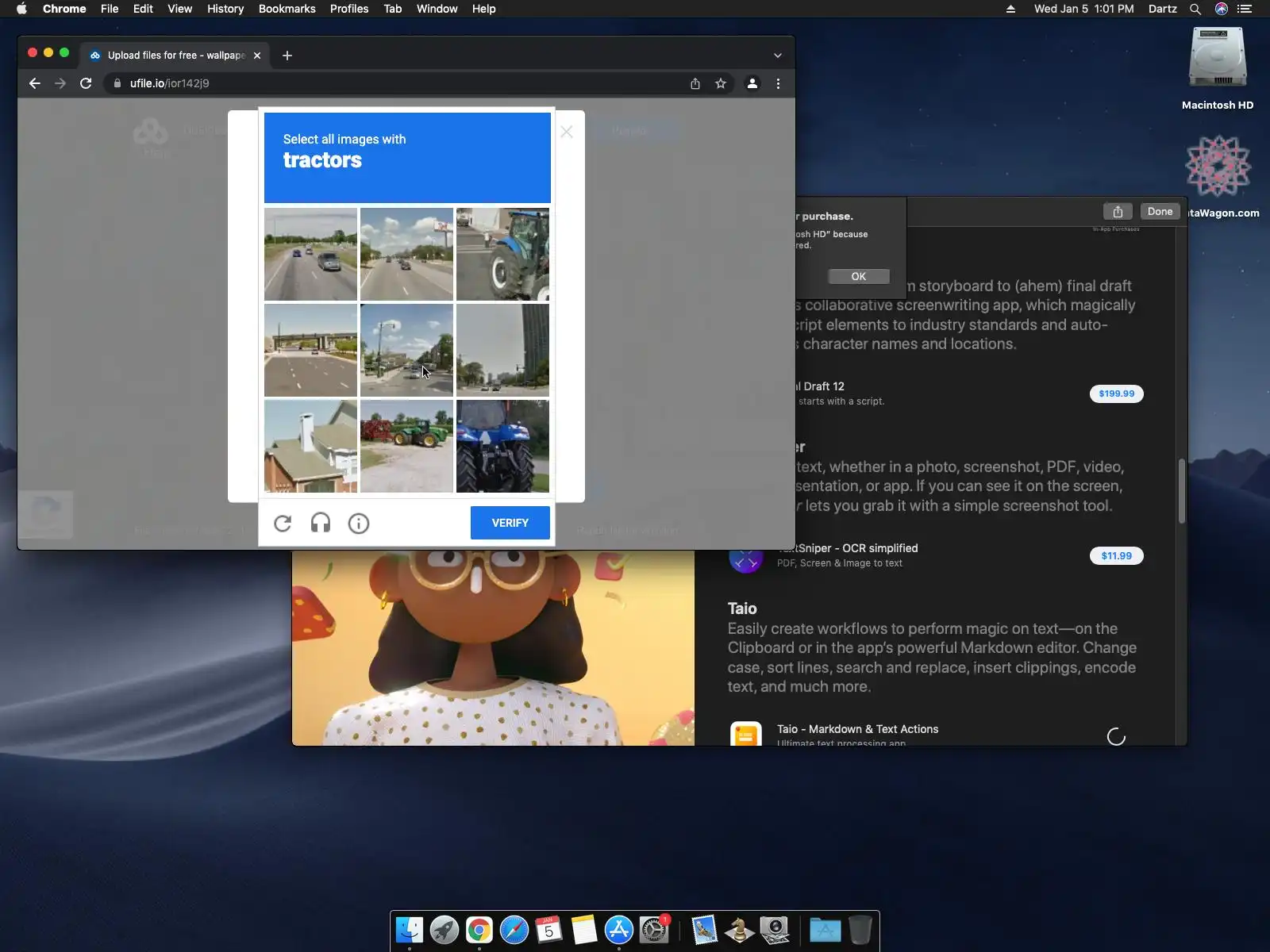
Task: Select the house with chimney tile
Action: [x=310, y=446]
